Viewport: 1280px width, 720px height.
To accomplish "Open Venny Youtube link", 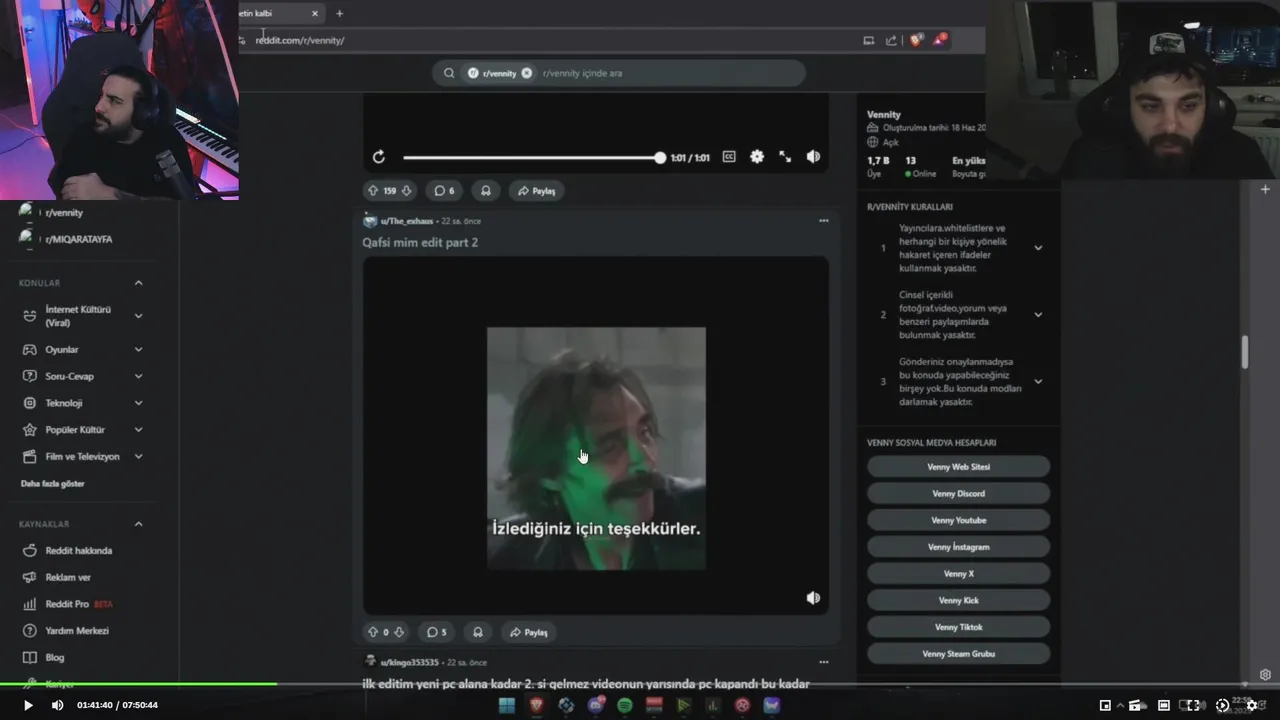I will [958, 520].
